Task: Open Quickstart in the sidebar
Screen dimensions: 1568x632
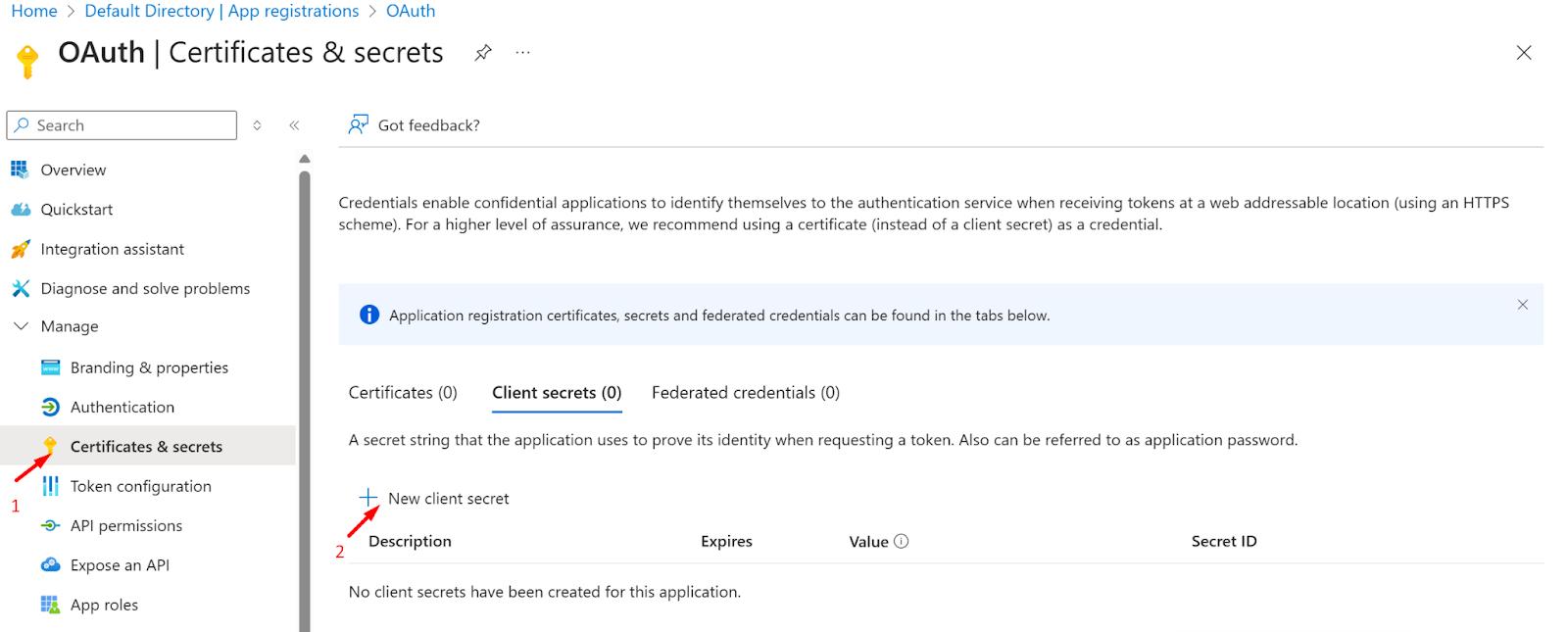Action: click(x=76, y=210)
